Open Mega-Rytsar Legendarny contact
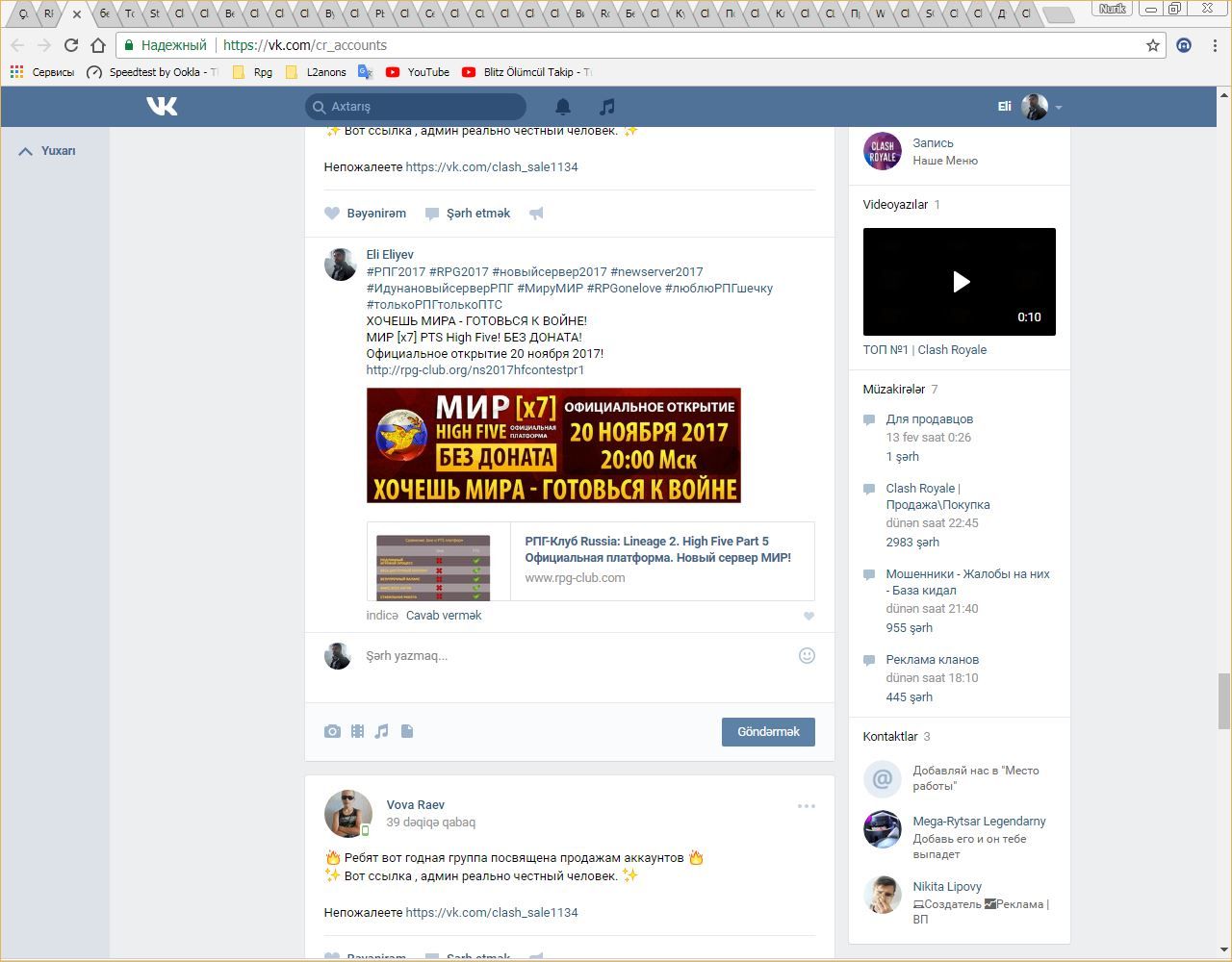1232x962 pixels. click(x=980, y=822)
